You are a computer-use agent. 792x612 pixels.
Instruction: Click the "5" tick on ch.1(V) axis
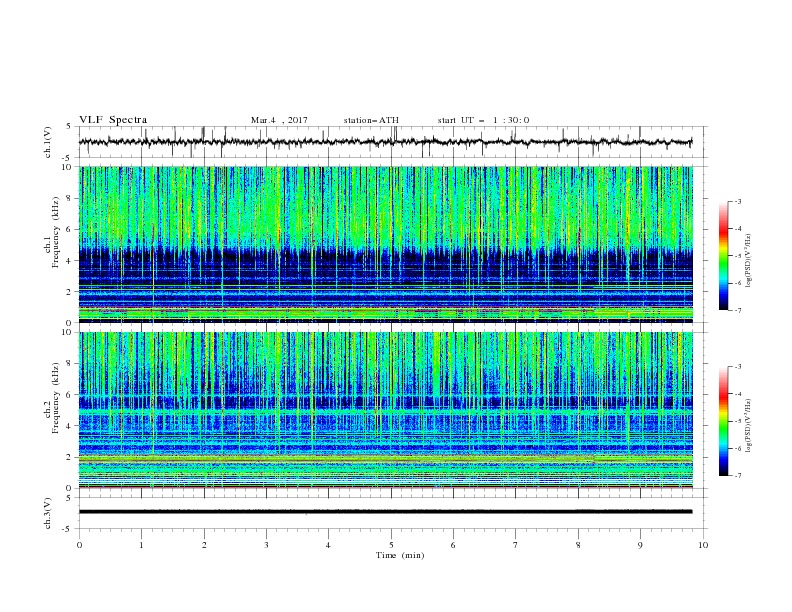pyautogui.click(x=69, y=127)
